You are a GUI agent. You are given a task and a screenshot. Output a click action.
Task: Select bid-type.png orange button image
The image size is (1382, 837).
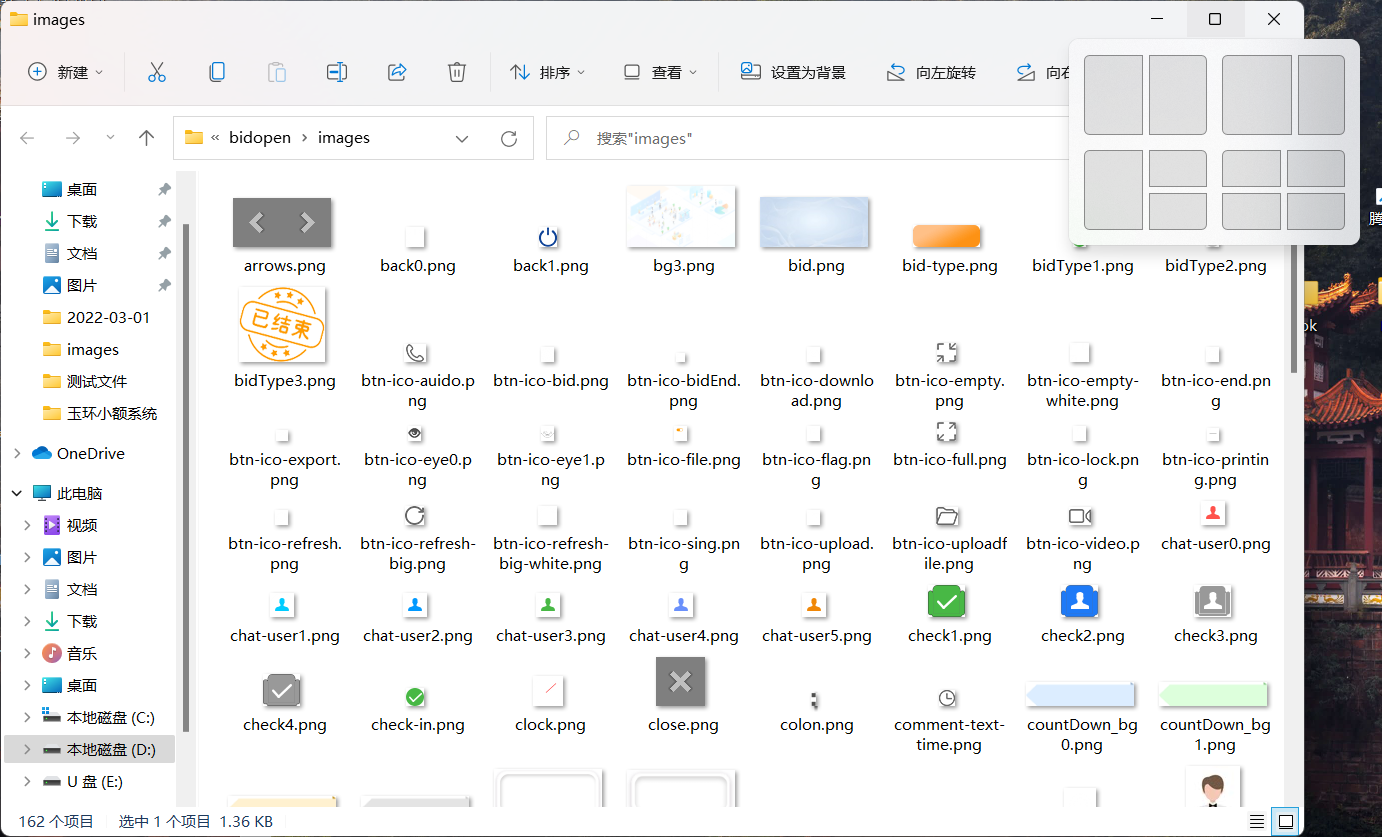click(x=947, y=236)
